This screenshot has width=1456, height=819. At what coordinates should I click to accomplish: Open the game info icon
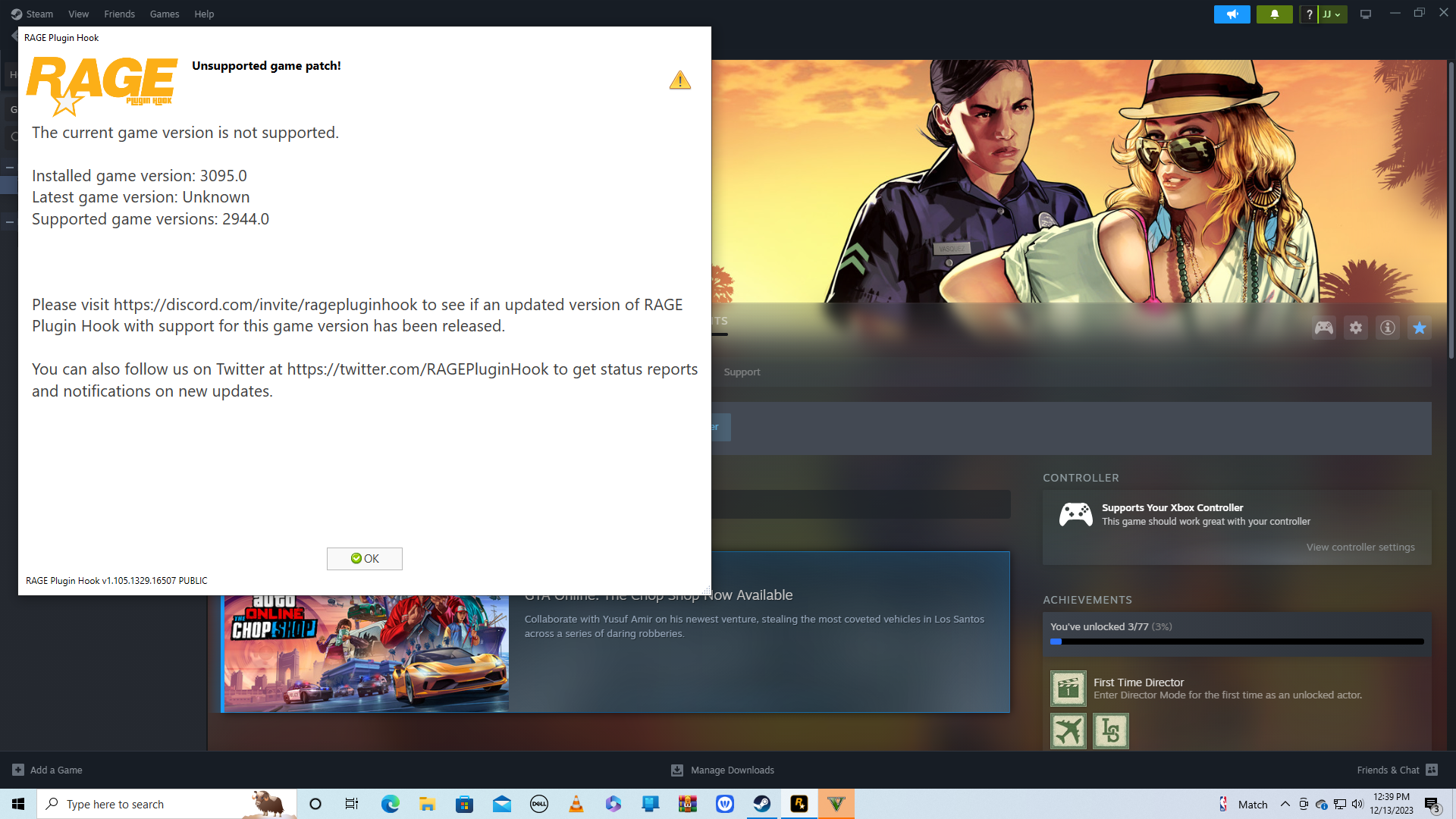pyautogui.click(x=1388, y=328)
